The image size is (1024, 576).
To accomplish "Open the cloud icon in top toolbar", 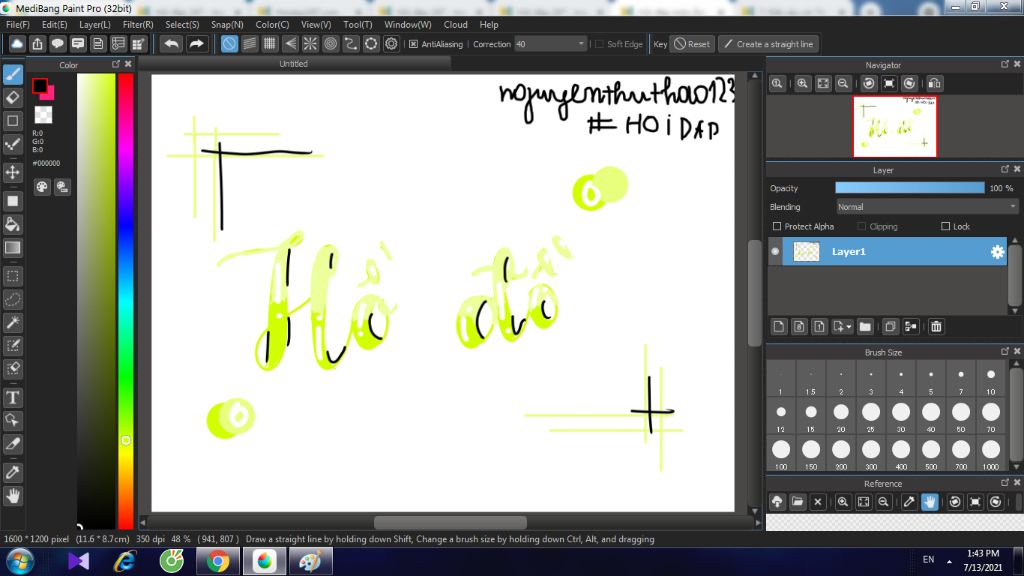I will 17,44.
